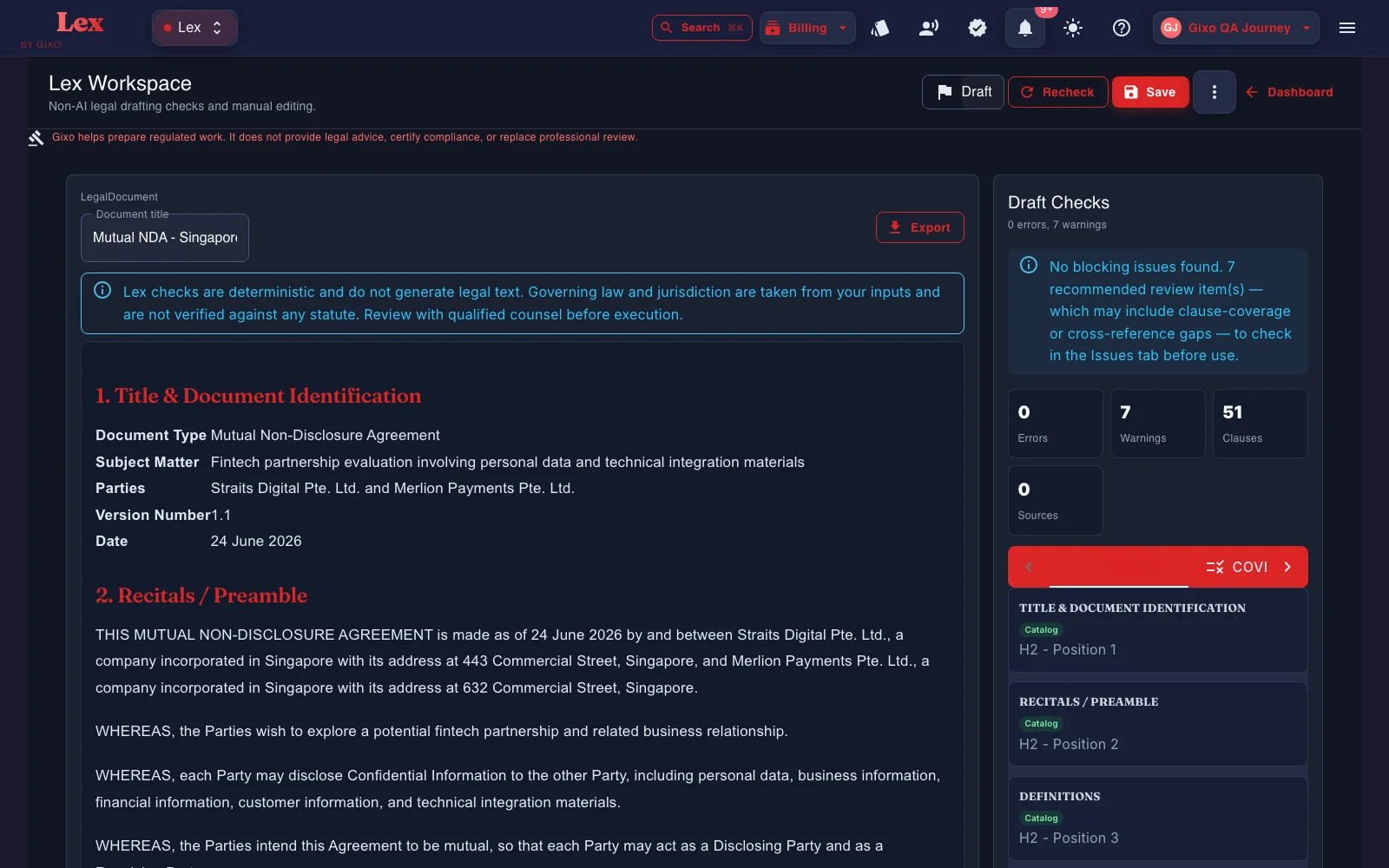Select the Clauses count card

1261,424
